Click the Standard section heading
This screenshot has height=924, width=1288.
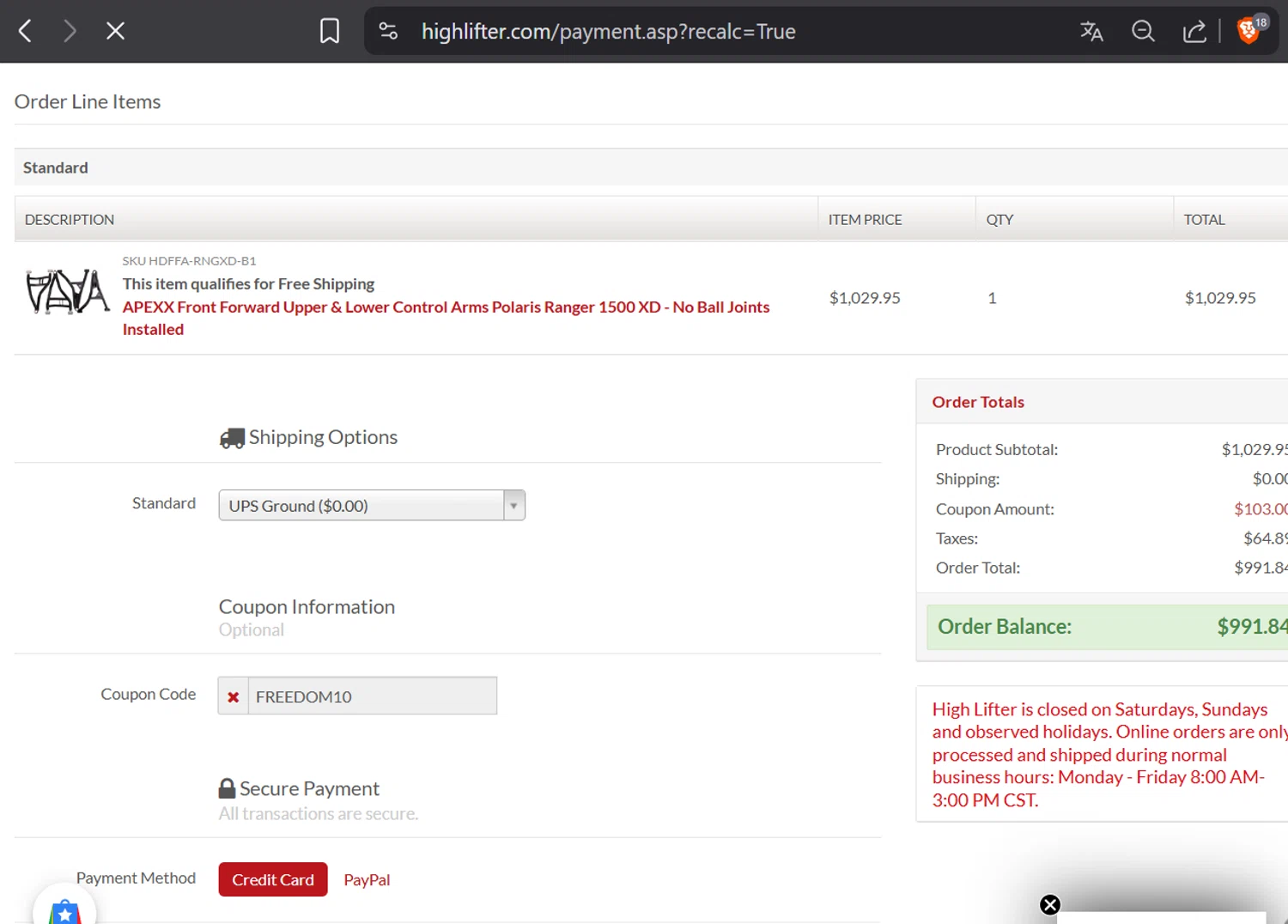coord(55,167)
